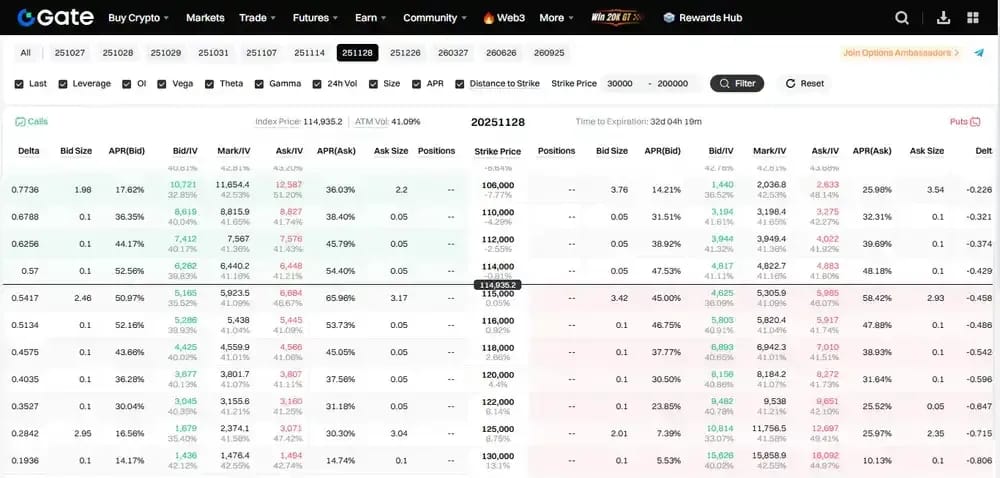This screenshot has height=478, width=1000.
Task: Select the 251226 expiry tab
Action: pyautogui.click(x=406, y=53)
